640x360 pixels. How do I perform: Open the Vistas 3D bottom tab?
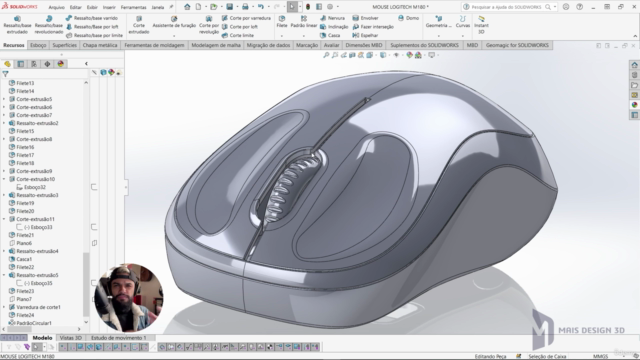click(x=71, y=338)
